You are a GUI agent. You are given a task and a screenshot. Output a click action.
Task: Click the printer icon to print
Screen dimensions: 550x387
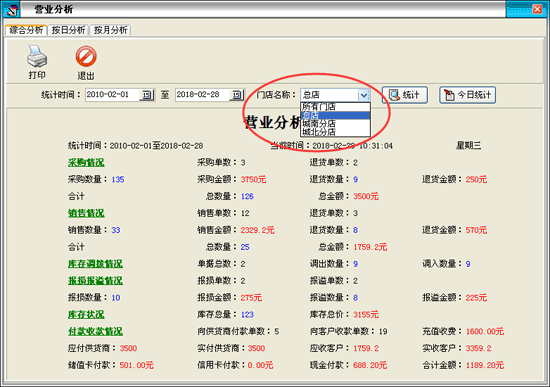point(37,56)
